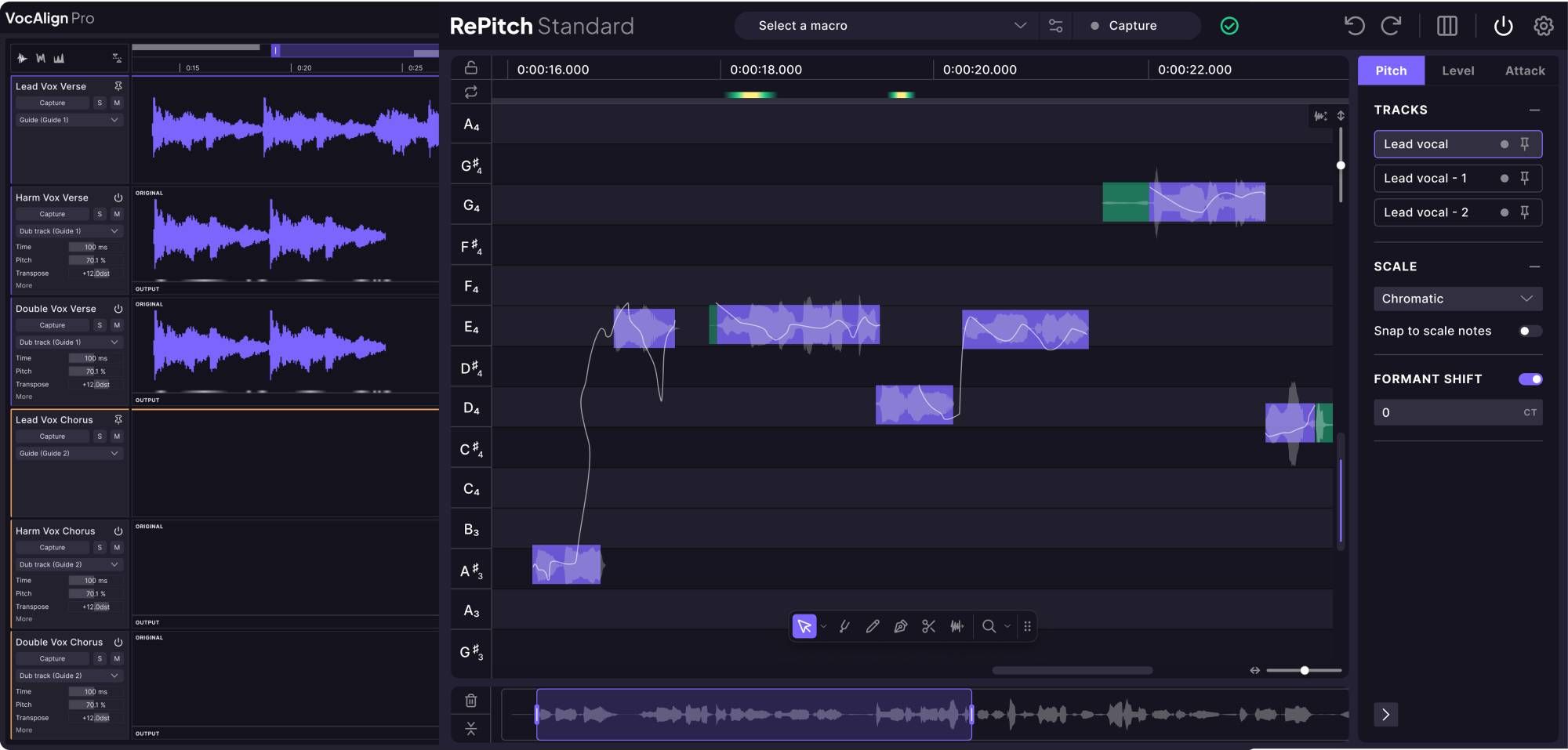This screenshot has width=1568, height=750.
Task: Collapse the TRACKS section
Action: pyautogui.click(x=1534, y=110)
